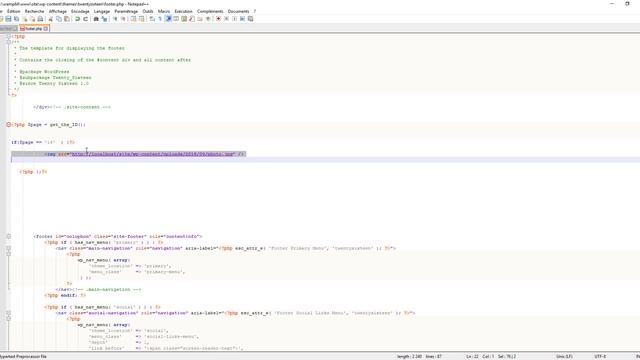The width and height of the screenshot is (640, 360).
Task: Click the Unix (LF) status bar field
Action: [564, 356]
